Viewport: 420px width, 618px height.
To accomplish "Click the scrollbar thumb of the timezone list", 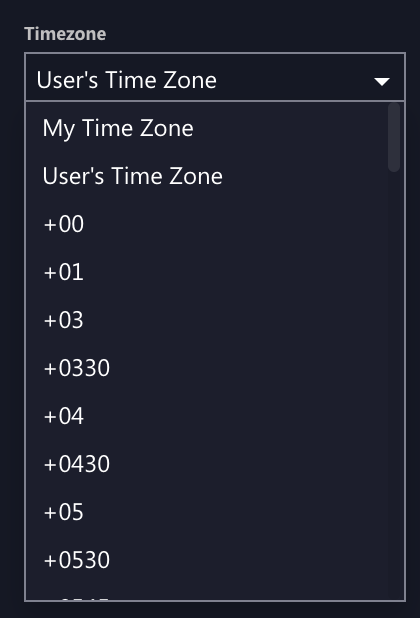I will point(394,138).
